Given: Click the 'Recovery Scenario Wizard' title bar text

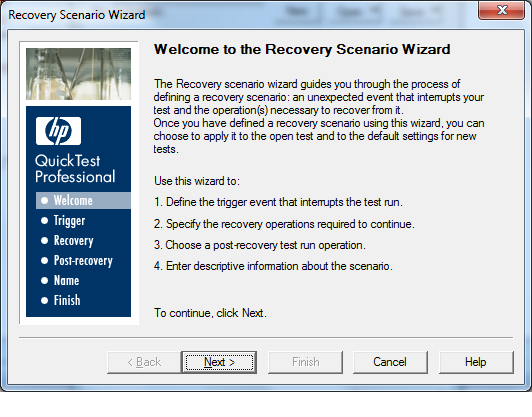Looking at the screenshot, I should (77, 15).
